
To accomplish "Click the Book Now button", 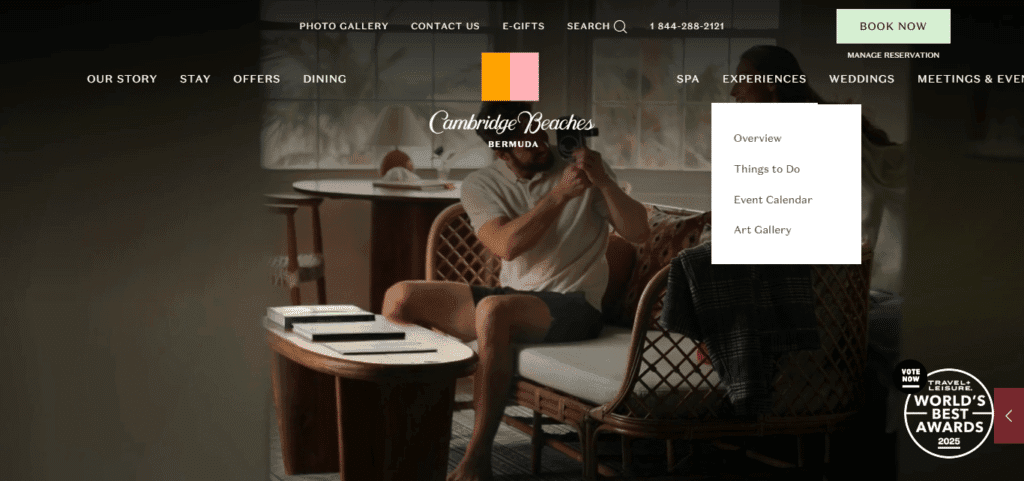I will 893,27.
